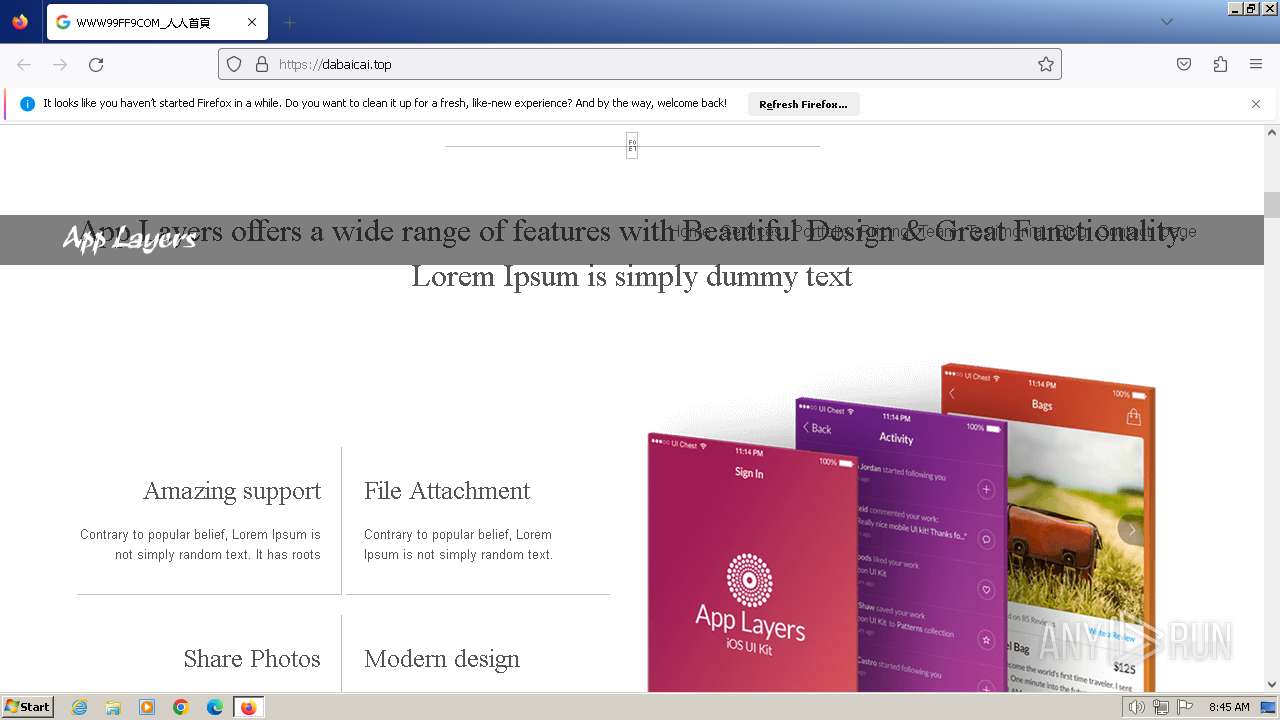Image resolution: width=1280 pixels, height=720 pixels.
Task: Click Show Desktop button beside clock
Action: tap(1269, 707)
